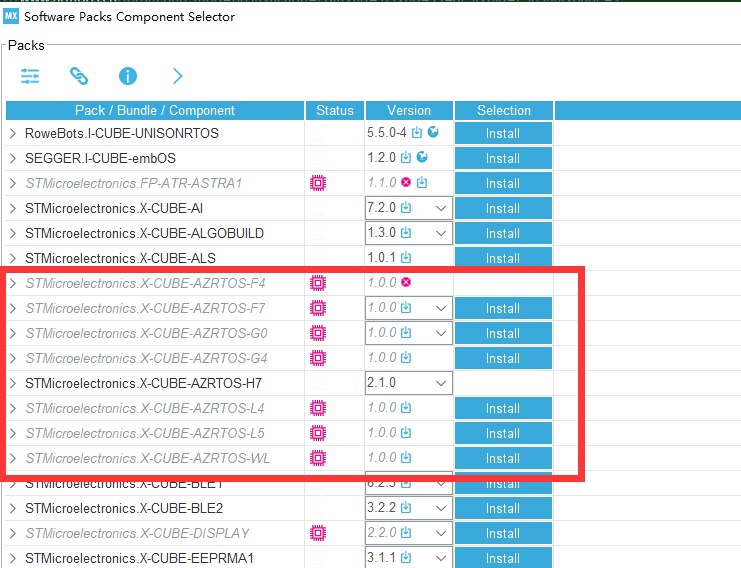
Task: Click chip status icon for X-CUBE-DISPLAY
Action: [x=318, y=533]
